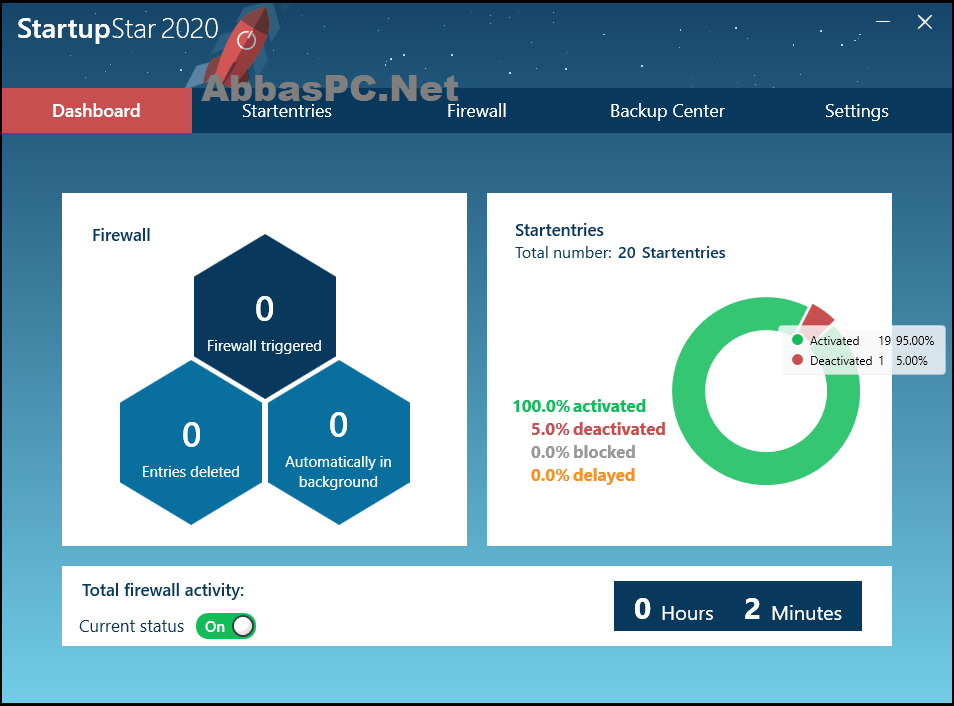The image size is (954, 706).
Task: Turn off the firewall Current status switch
Action: coord(226,626)
